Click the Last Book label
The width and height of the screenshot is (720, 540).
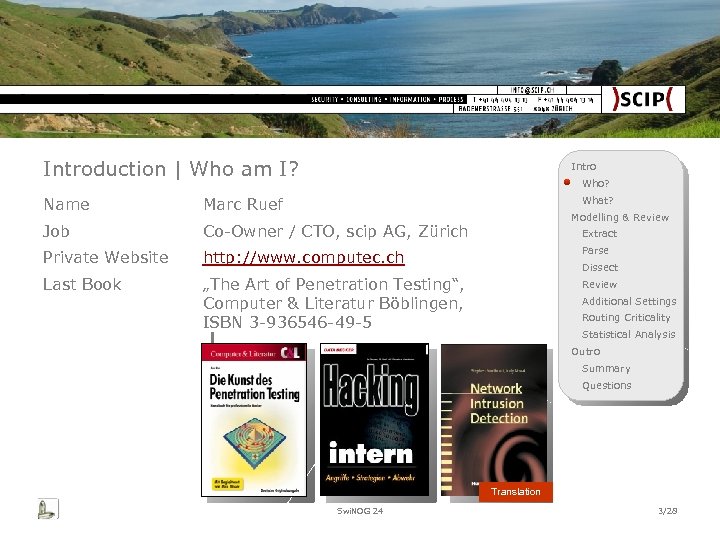(82, 284)
